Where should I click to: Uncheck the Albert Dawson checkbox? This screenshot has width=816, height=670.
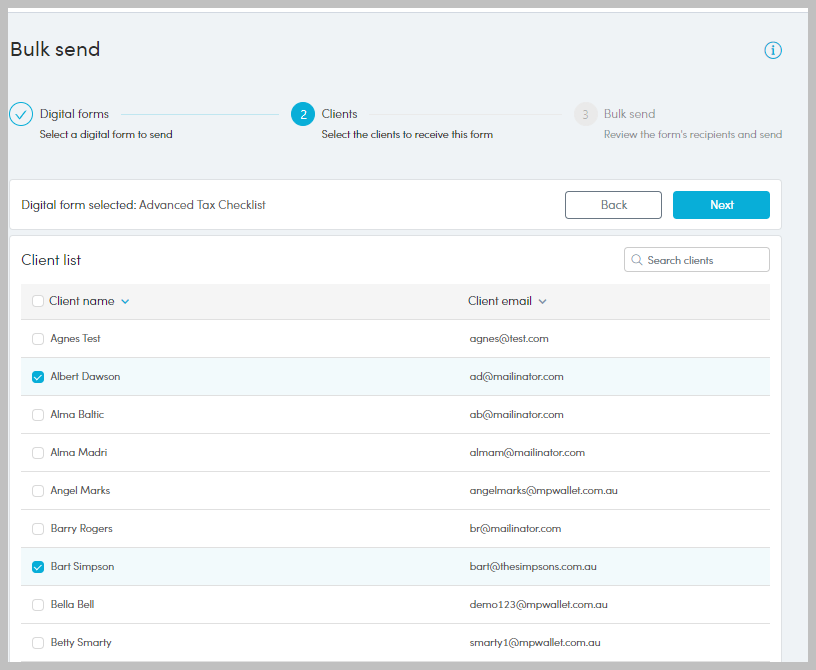point(38,377)
